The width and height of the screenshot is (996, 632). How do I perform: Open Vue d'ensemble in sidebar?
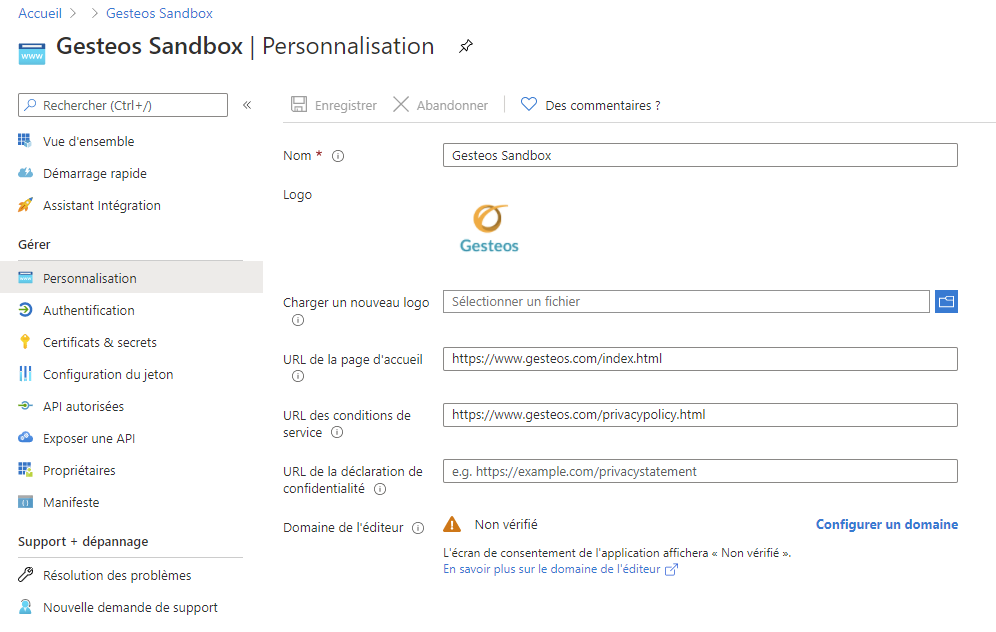[x=88, y=142]
